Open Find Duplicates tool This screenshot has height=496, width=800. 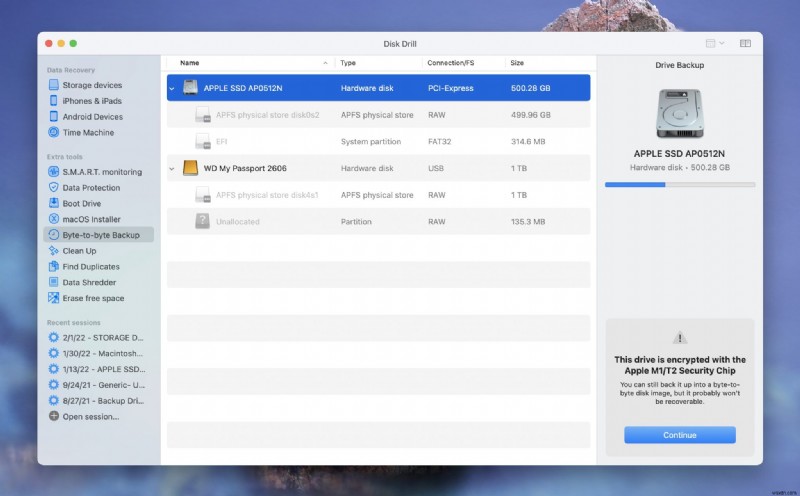click(91, 267)
